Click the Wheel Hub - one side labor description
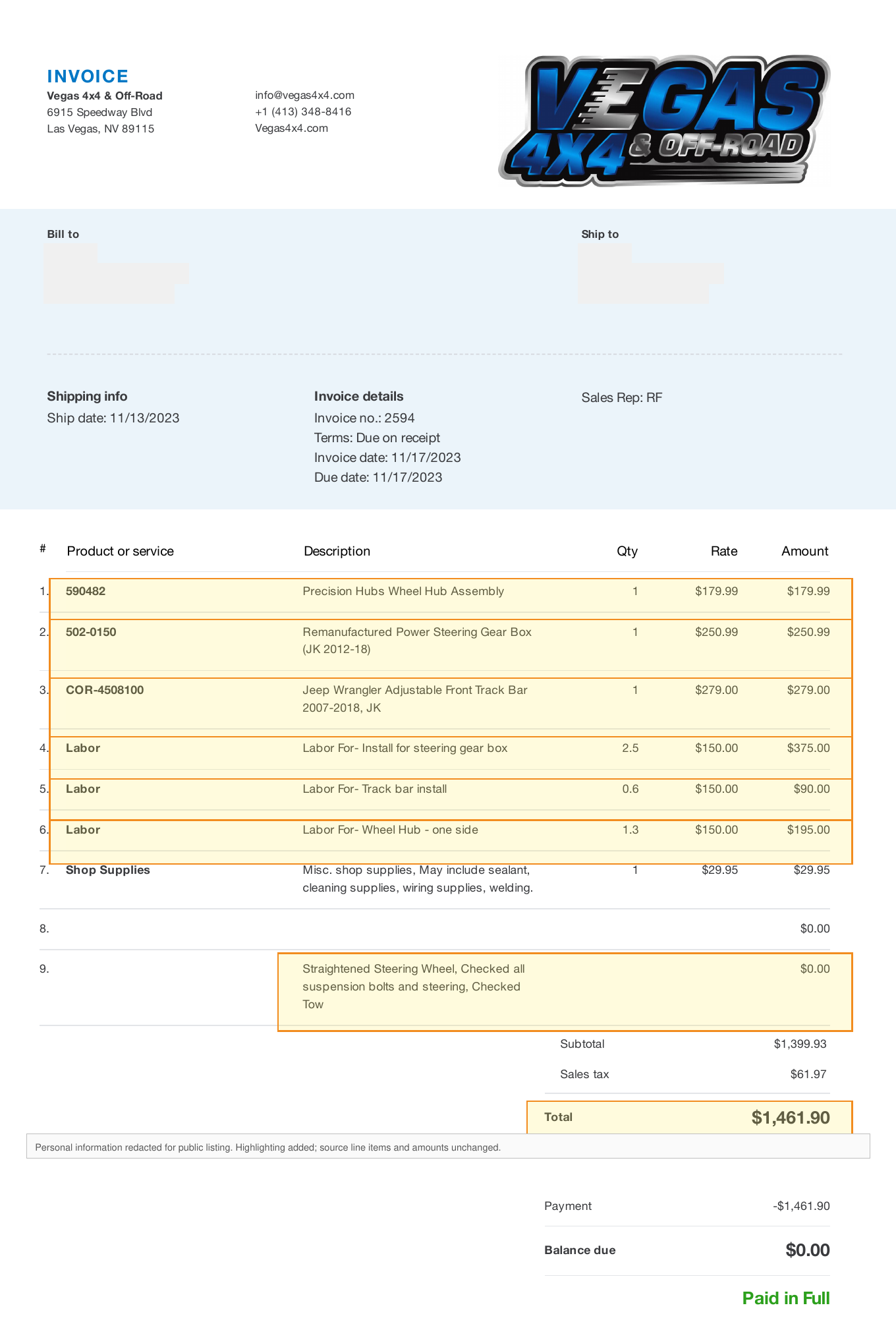This screenshot has height=1320, width=896. [391, 830]
